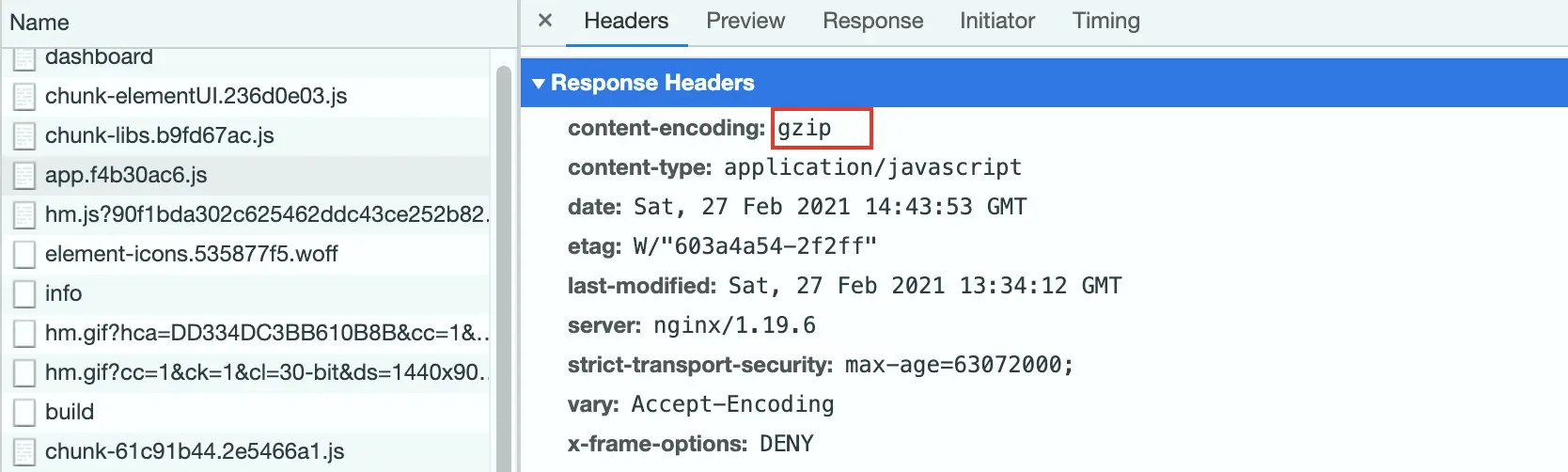Click the icon beside info request

tap(24, 293)
